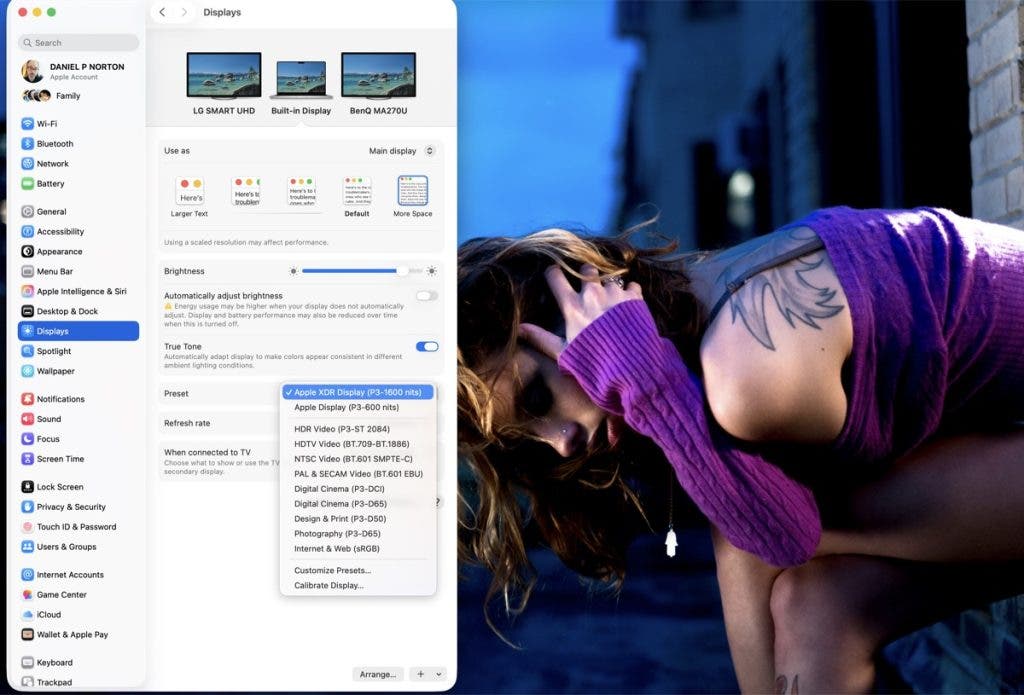Open the Use as dropdown
The width and height of the screenshot is (1024, 695).
click(x=400, y=150)
